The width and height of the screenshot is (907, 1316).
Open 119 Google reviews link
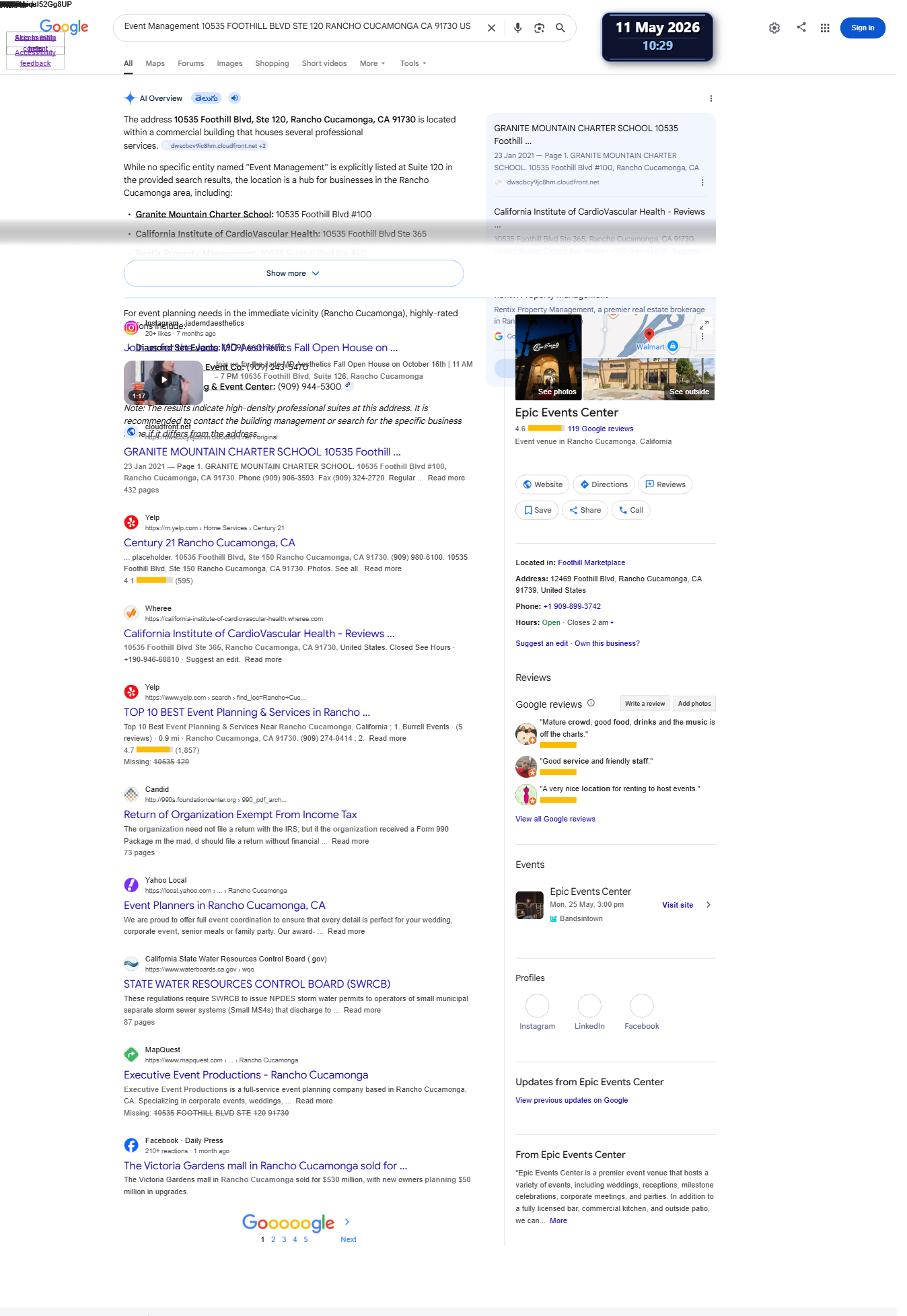(x=600, y=429)
